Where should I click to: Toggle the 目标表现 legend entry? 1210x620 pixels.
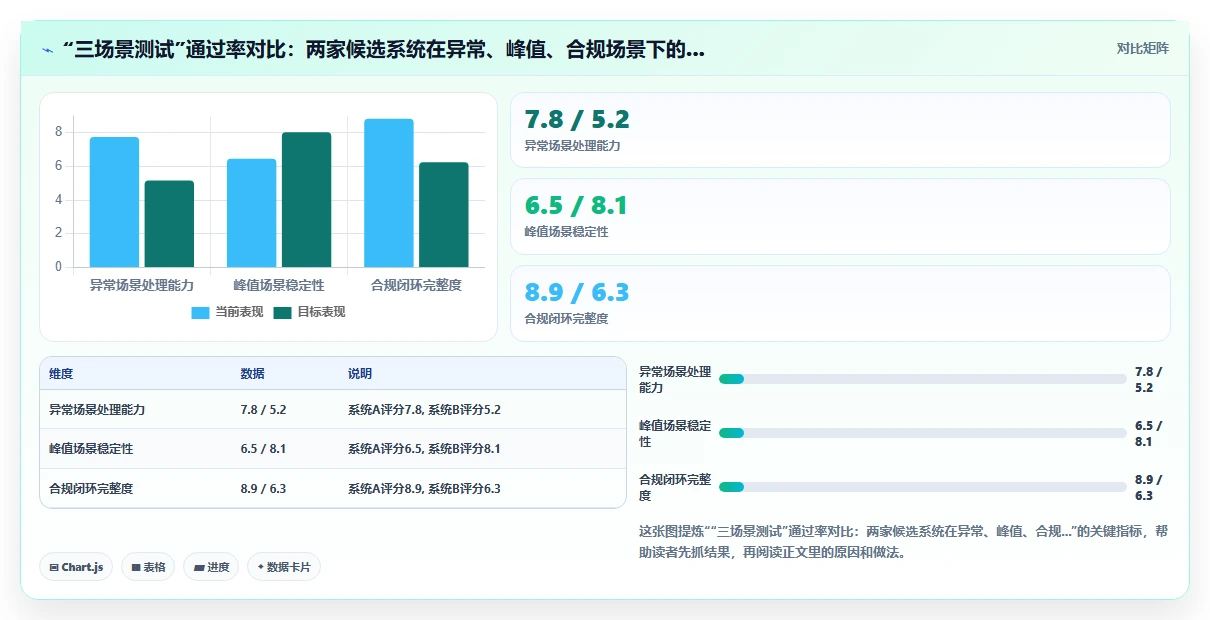309,312
